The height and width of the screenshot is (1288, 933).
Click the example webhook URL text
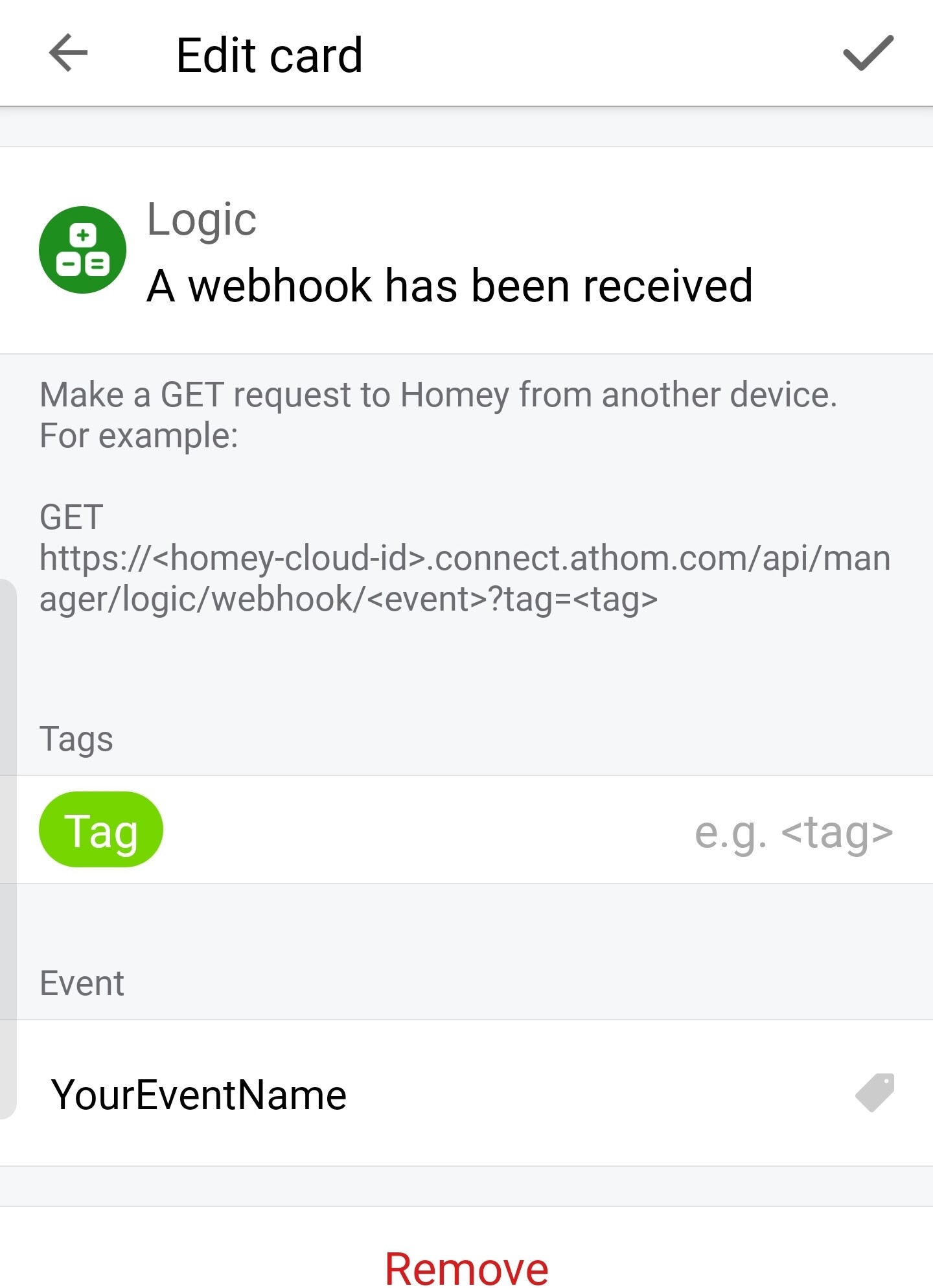465,578
